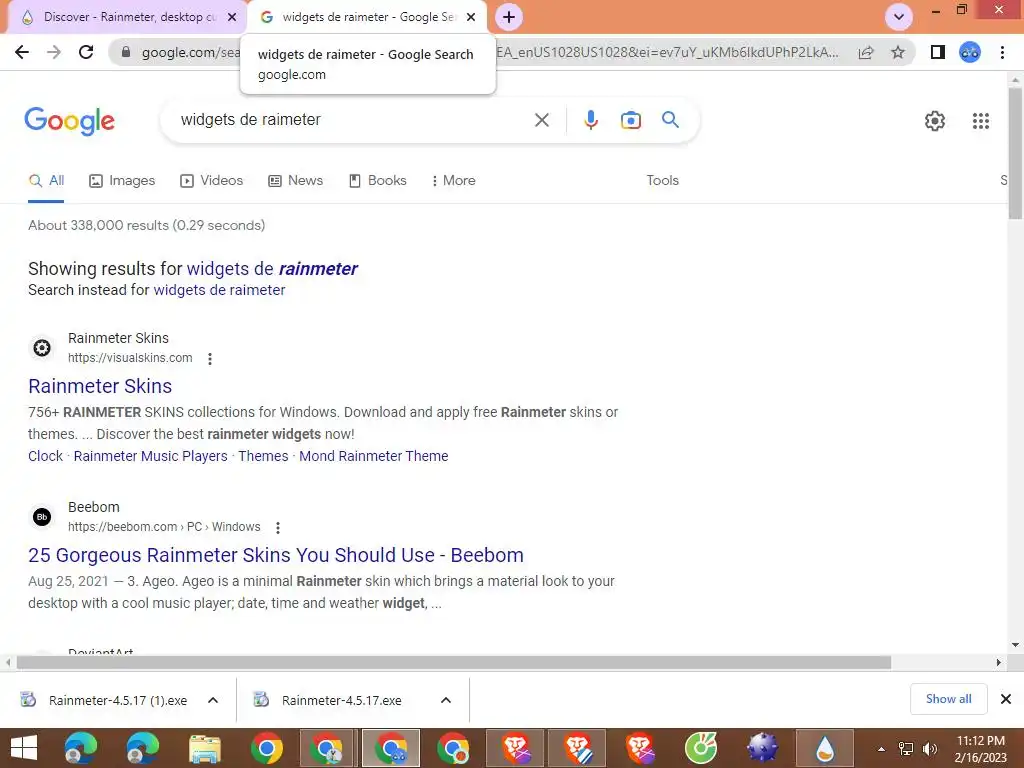The width and height of the screenshot is (1024, 768).
Task: Go back to the previous page
Action: [22, 52]
